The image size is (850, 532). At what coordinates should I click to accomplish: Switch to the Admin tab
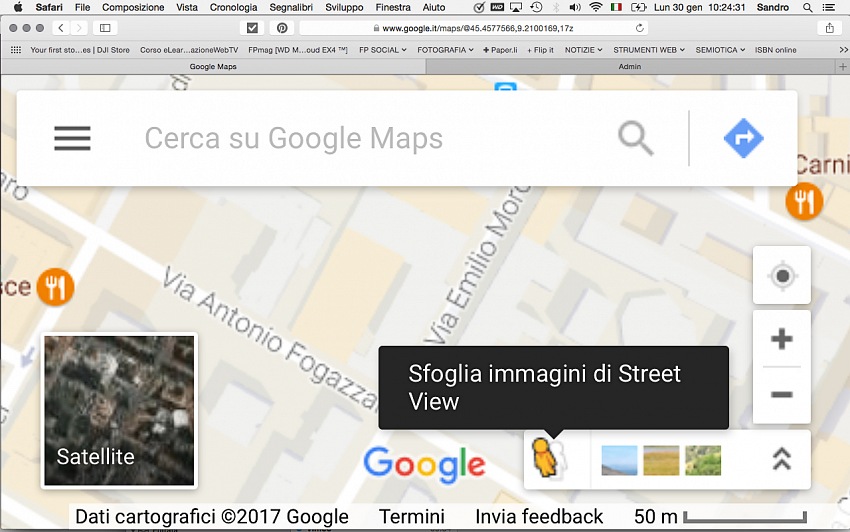[630, 67]
